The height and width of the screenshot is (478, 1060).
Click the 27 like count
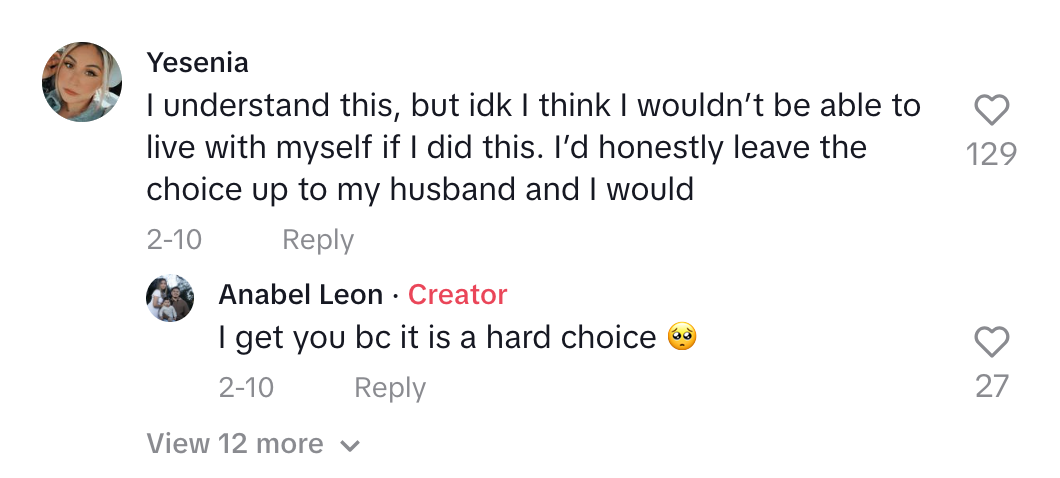pos(991,386)
